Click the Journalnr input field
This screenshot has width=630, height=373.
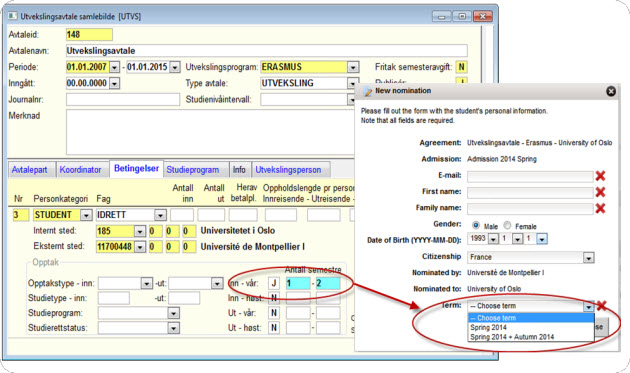pos(123,99)
